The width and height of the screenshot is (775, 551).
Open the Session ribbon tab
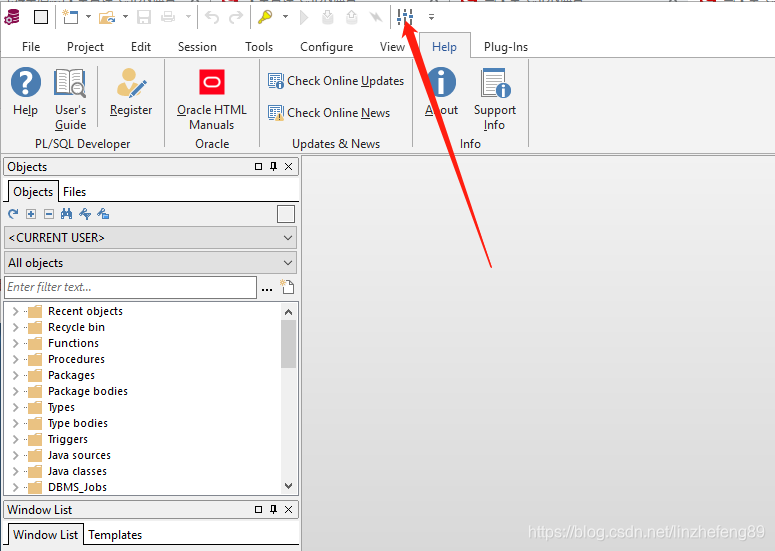[x=197, y=47]
